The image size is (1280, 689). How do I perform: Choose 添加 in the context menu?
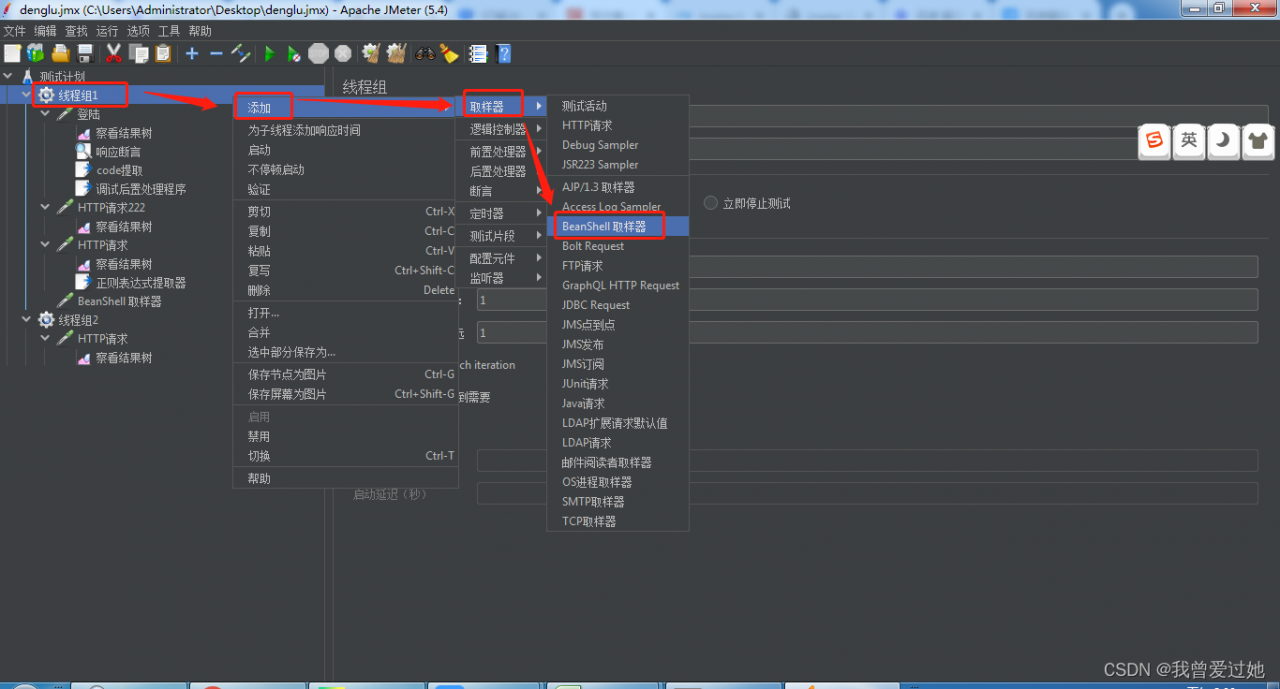point(345,107)
